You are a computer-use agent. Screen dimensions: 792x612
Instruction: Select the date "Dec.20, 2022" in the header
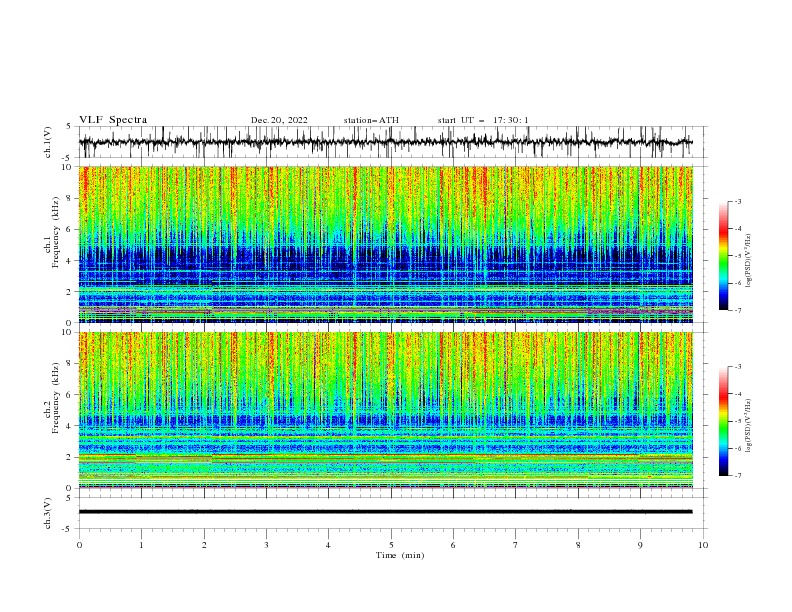[x=279, y=120]
